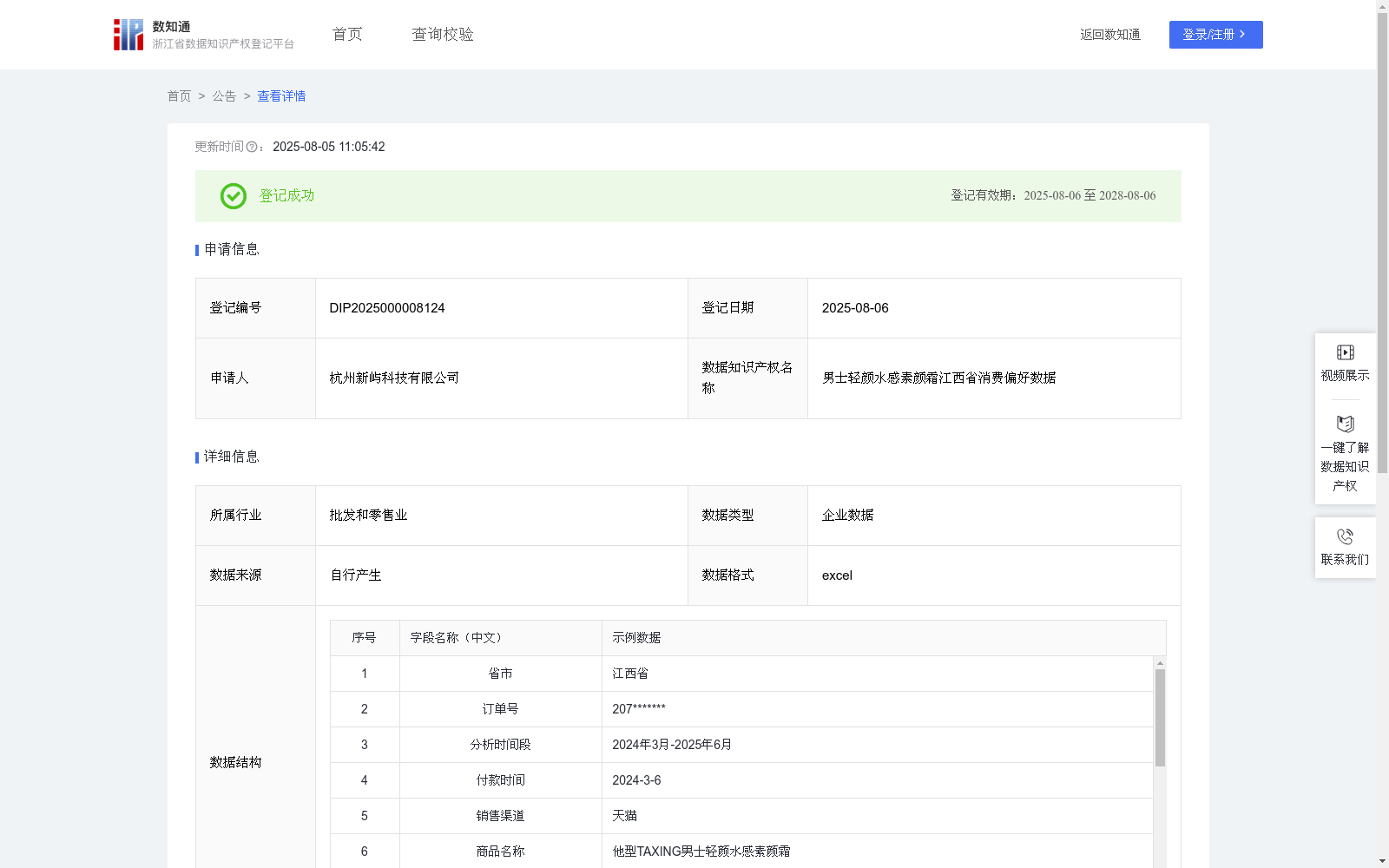Click the 联系我们 phone icon
1389x868 pixels.
(x=1346, y=536)
